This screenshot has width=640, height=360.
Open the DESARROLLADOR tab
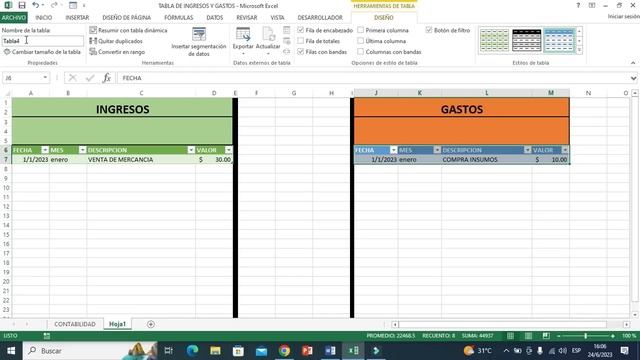pyautogui.click(x=320, y=18)
